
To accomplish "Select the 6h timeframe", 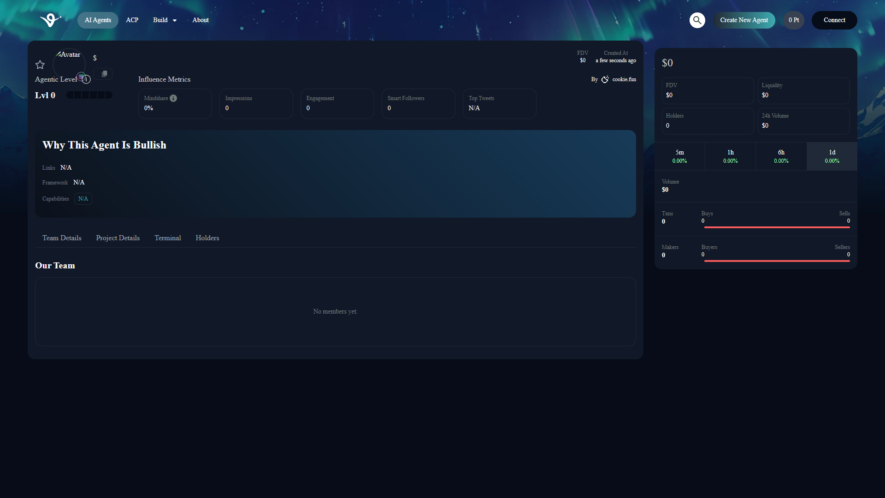I will (781, 156).
